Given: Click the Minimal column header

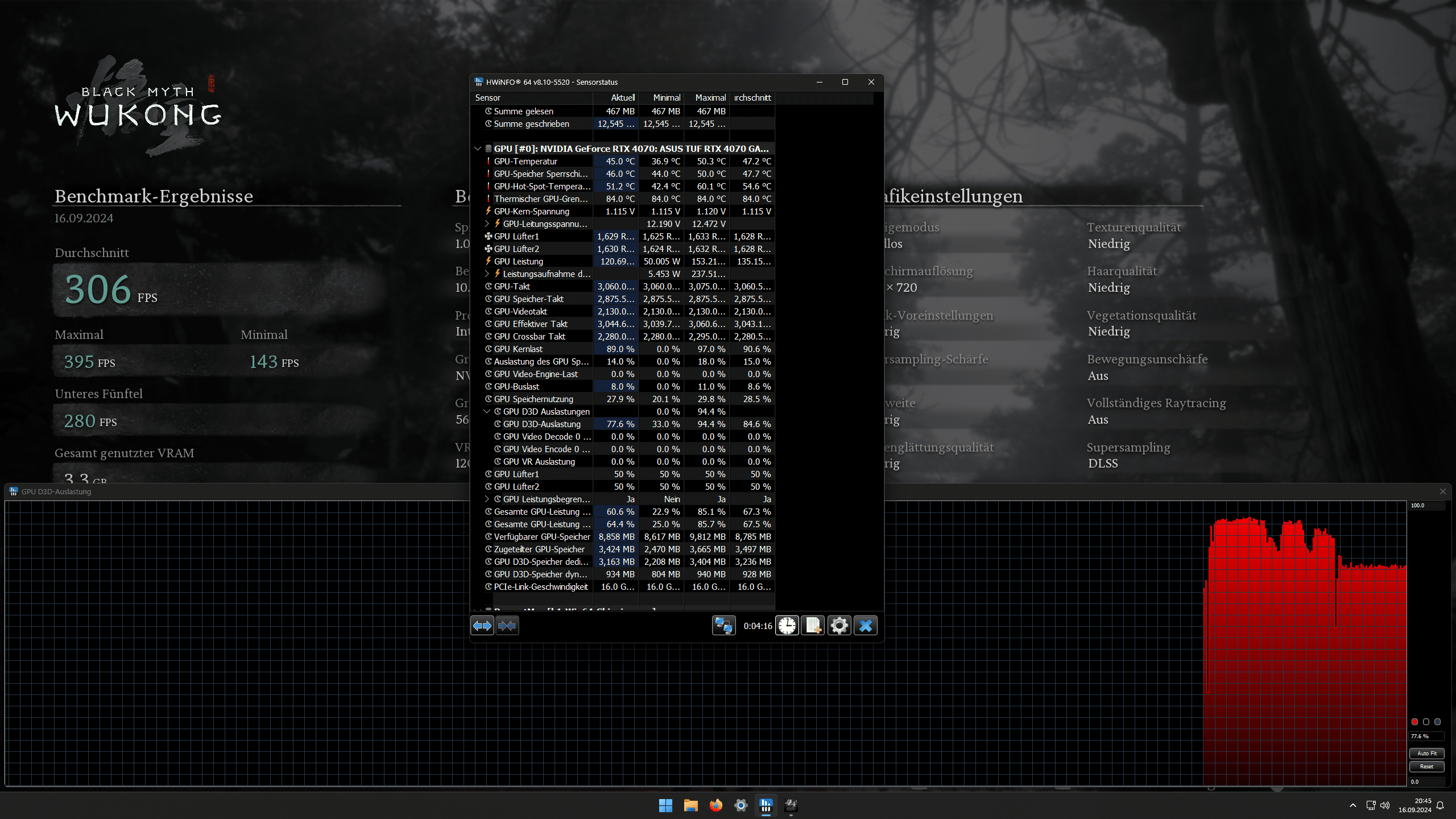Looking at the screenshot, I should coord(661,98).
